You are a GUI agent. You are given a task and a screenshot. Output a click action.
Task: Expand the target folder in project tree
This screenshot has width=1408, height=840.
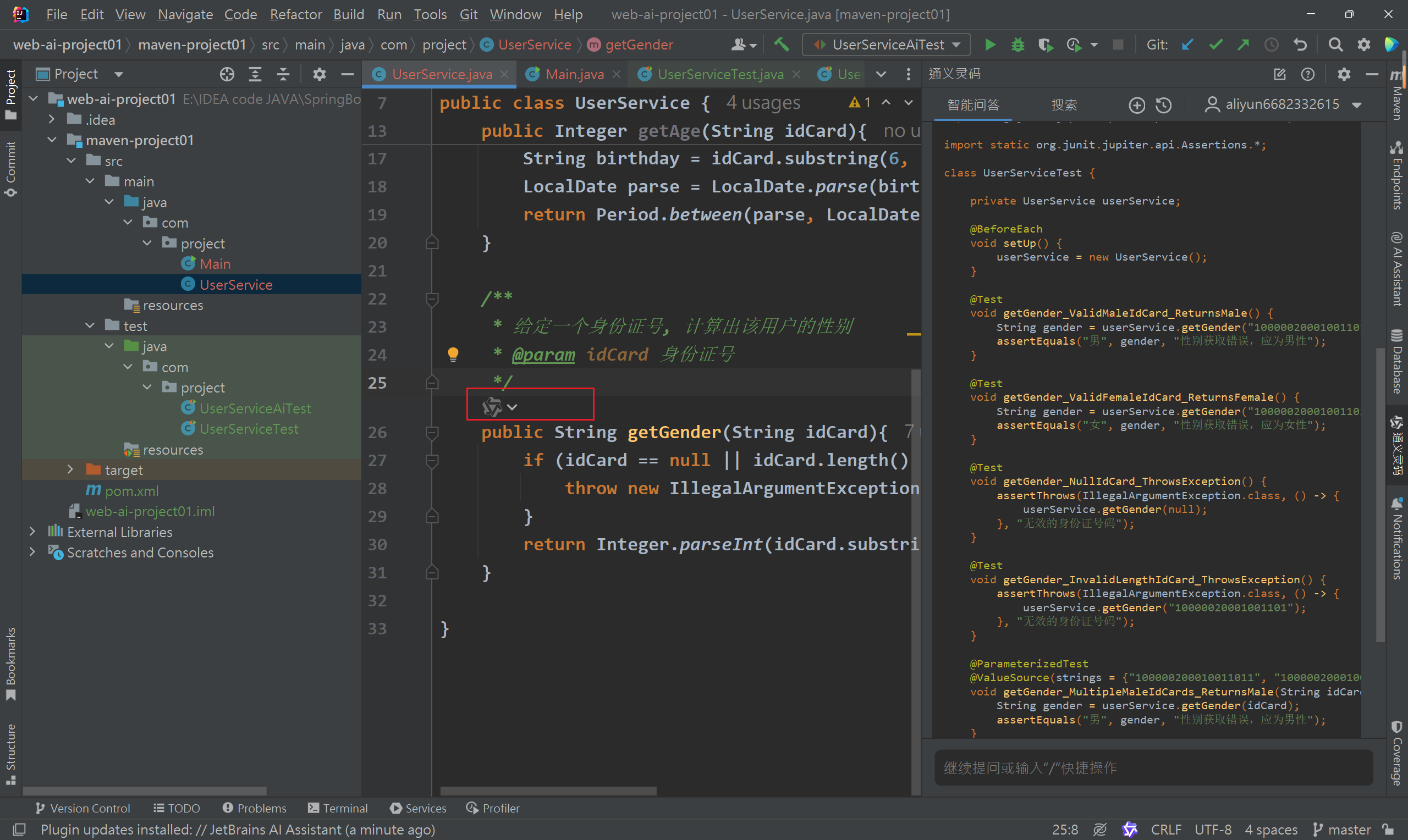(x=70, y=470)
